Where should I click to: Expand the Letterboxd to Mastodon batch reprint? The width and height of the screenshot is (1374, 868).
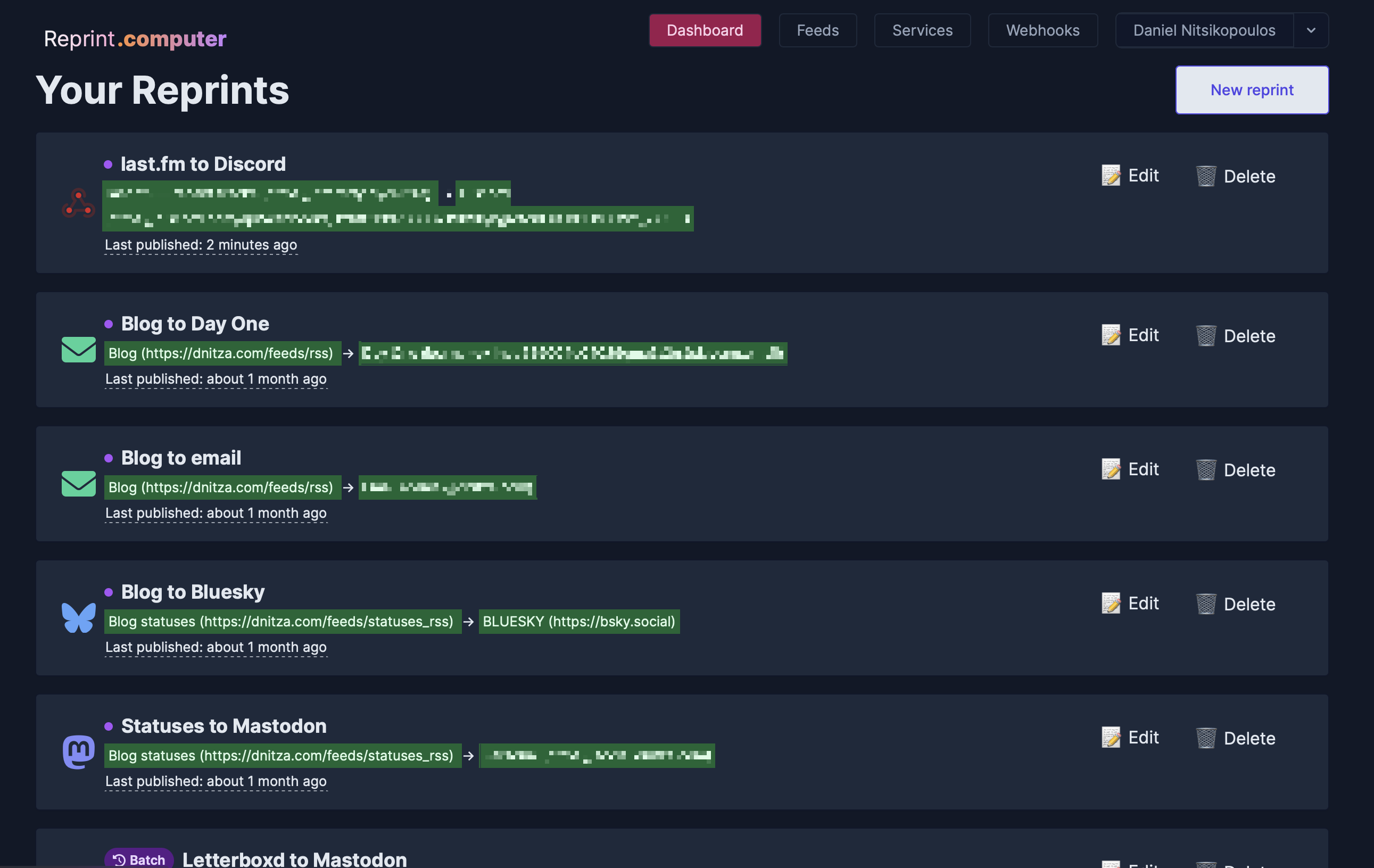pos(294,858)
